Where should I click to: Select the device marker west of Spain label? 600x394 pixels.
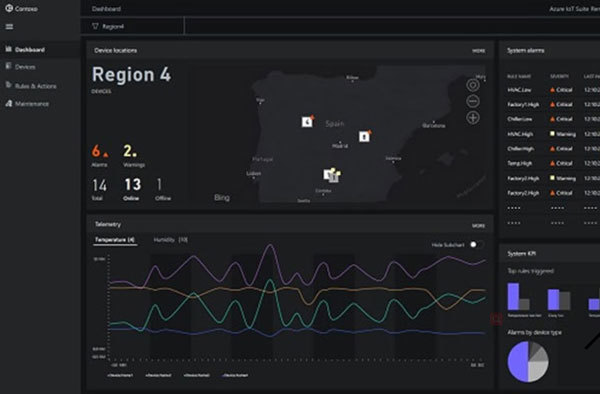[308, 121]
